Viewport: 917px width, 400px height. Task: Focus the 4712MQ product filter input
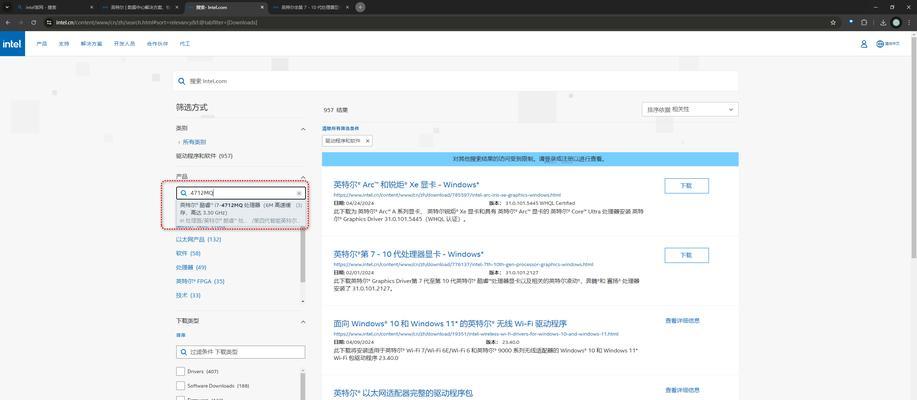click(241, 193)
